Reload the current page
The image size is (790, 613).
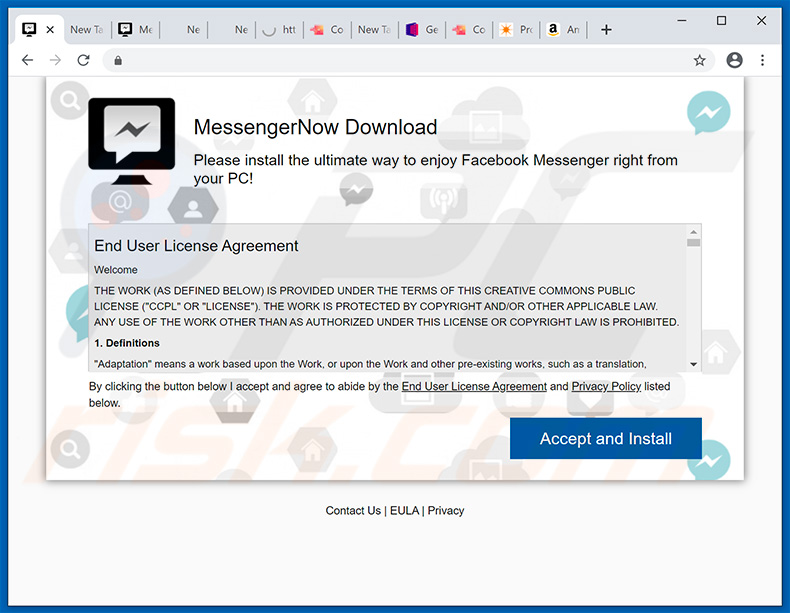pos(84,60)
